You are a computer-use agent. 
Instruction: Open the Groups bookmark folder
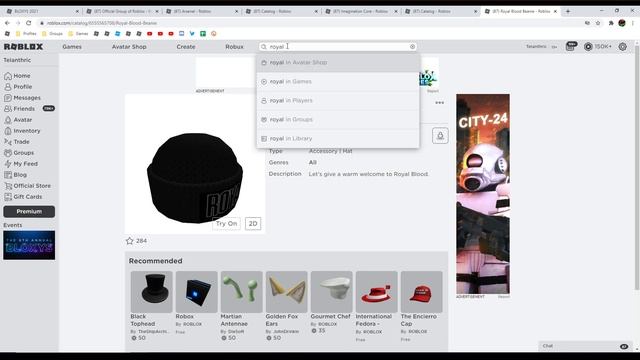click(x=52, y=33)
